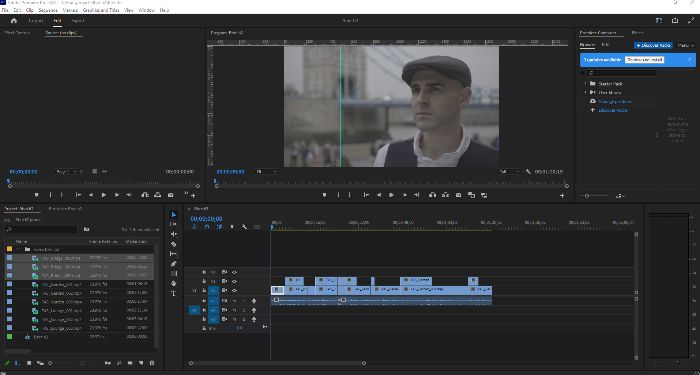The height and width of the screenshot is (375, 700).
Task: Toggle the V1 track eye visibility
Action: pos(234,291)
